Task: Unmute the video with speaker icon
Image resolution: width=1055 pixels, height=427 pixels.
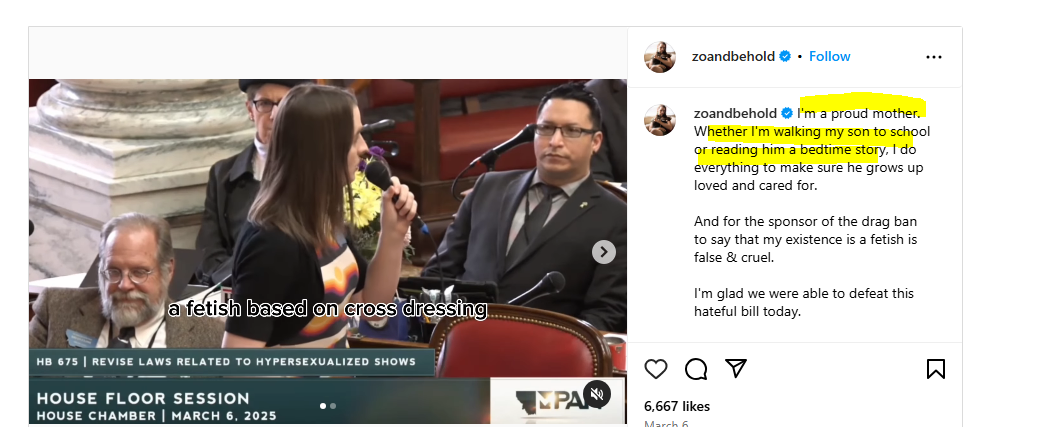Action: [x=596, y=394]
